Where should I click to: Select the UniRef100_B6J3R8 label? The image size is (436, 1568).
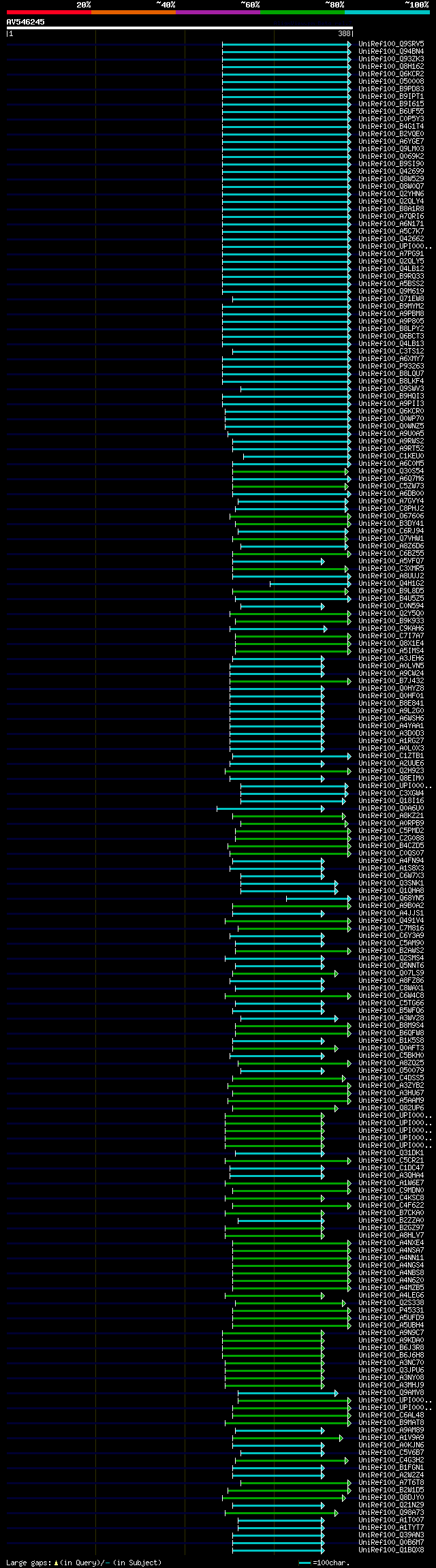391,1347
